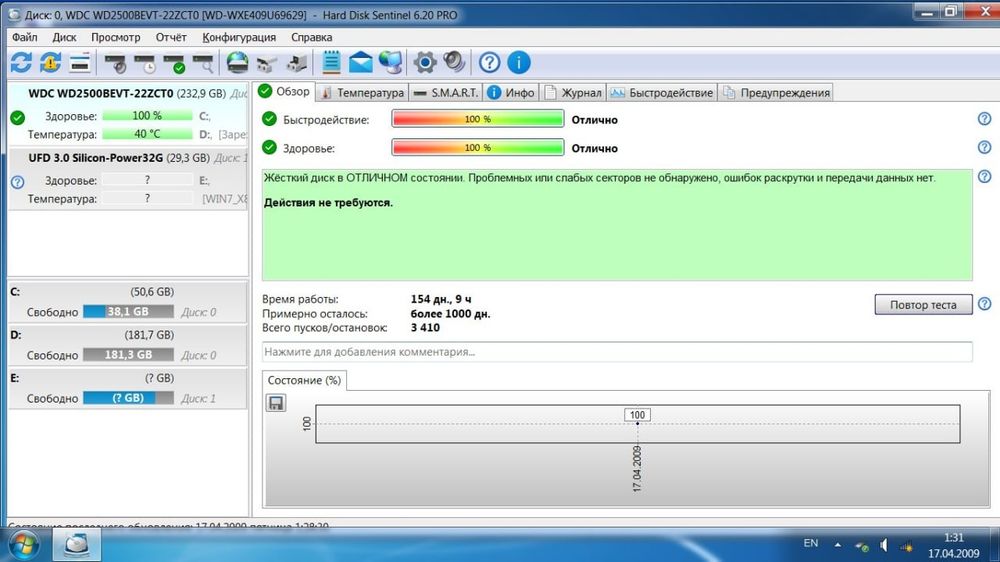
Task: Click the network drives toolbar icon
Action: tap(267, 63)
